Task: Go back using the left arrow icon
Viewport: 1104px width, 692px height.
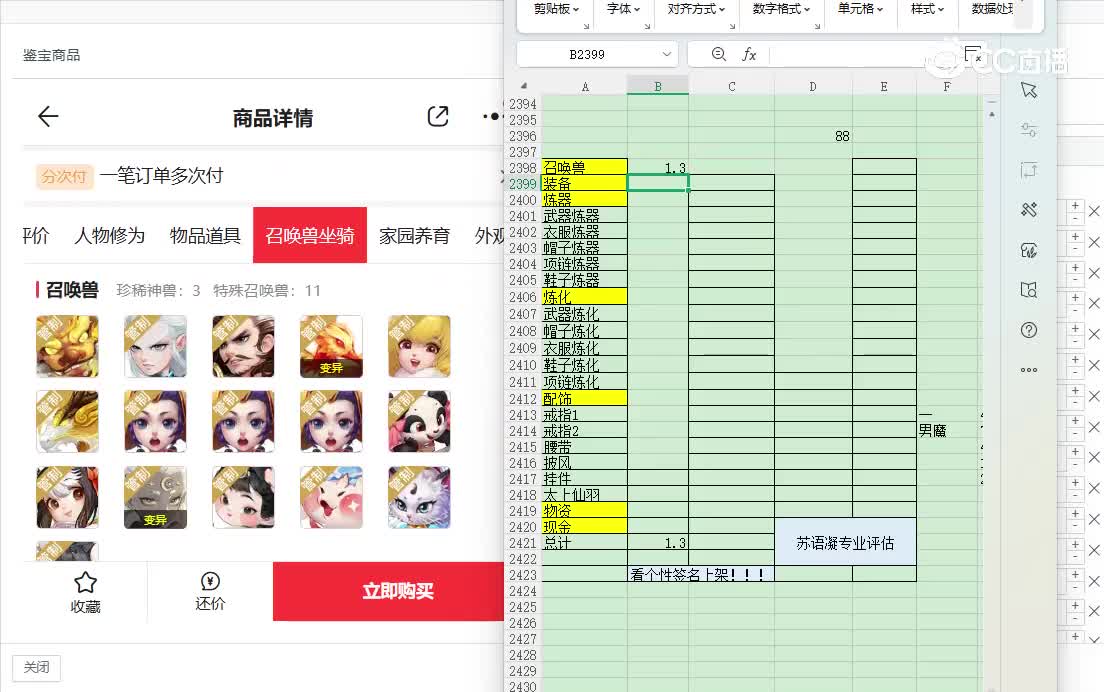Action: tap(48, 116)
